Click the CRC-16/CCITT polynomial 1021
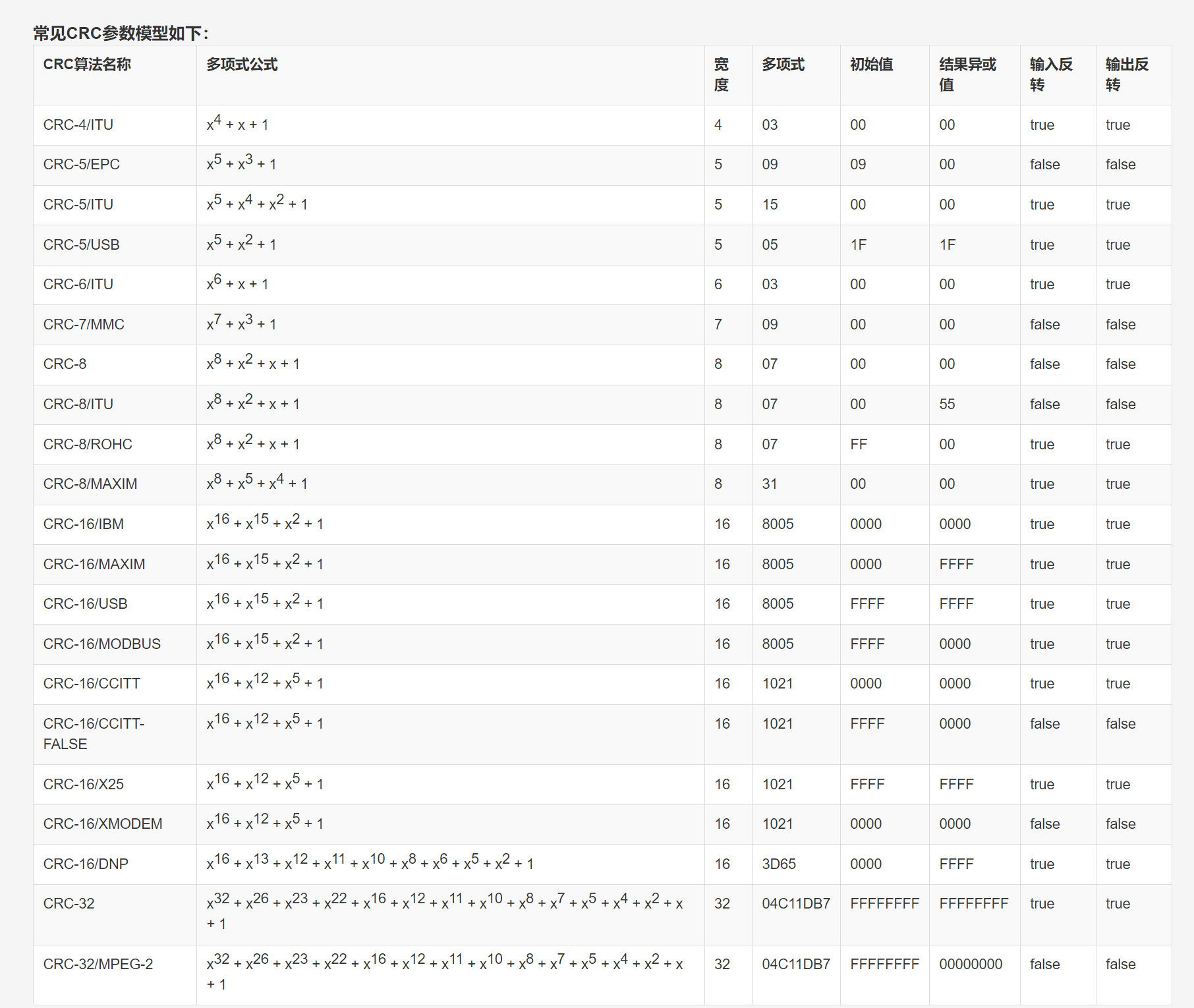 click(x=778, y=684)
